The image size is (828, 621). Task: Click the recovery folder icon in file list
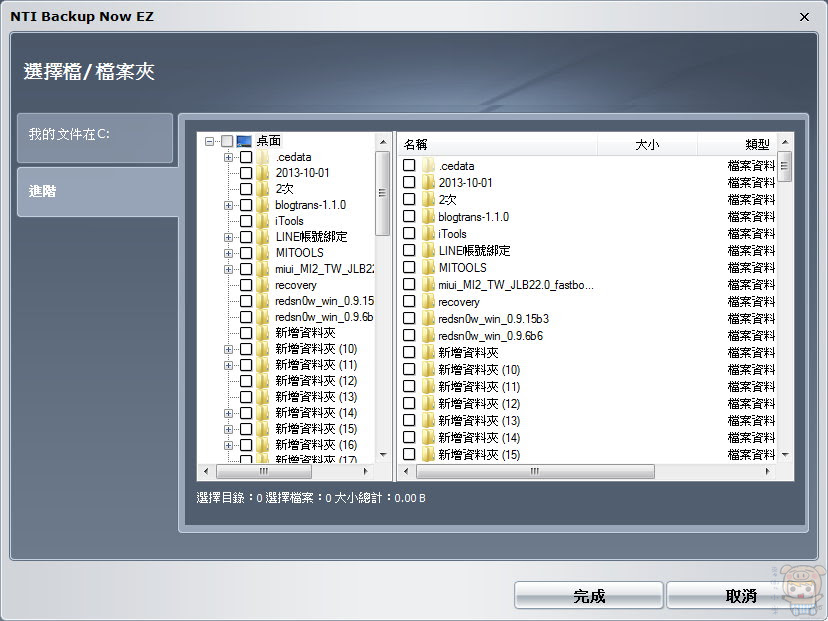click(x=428, y=302)
